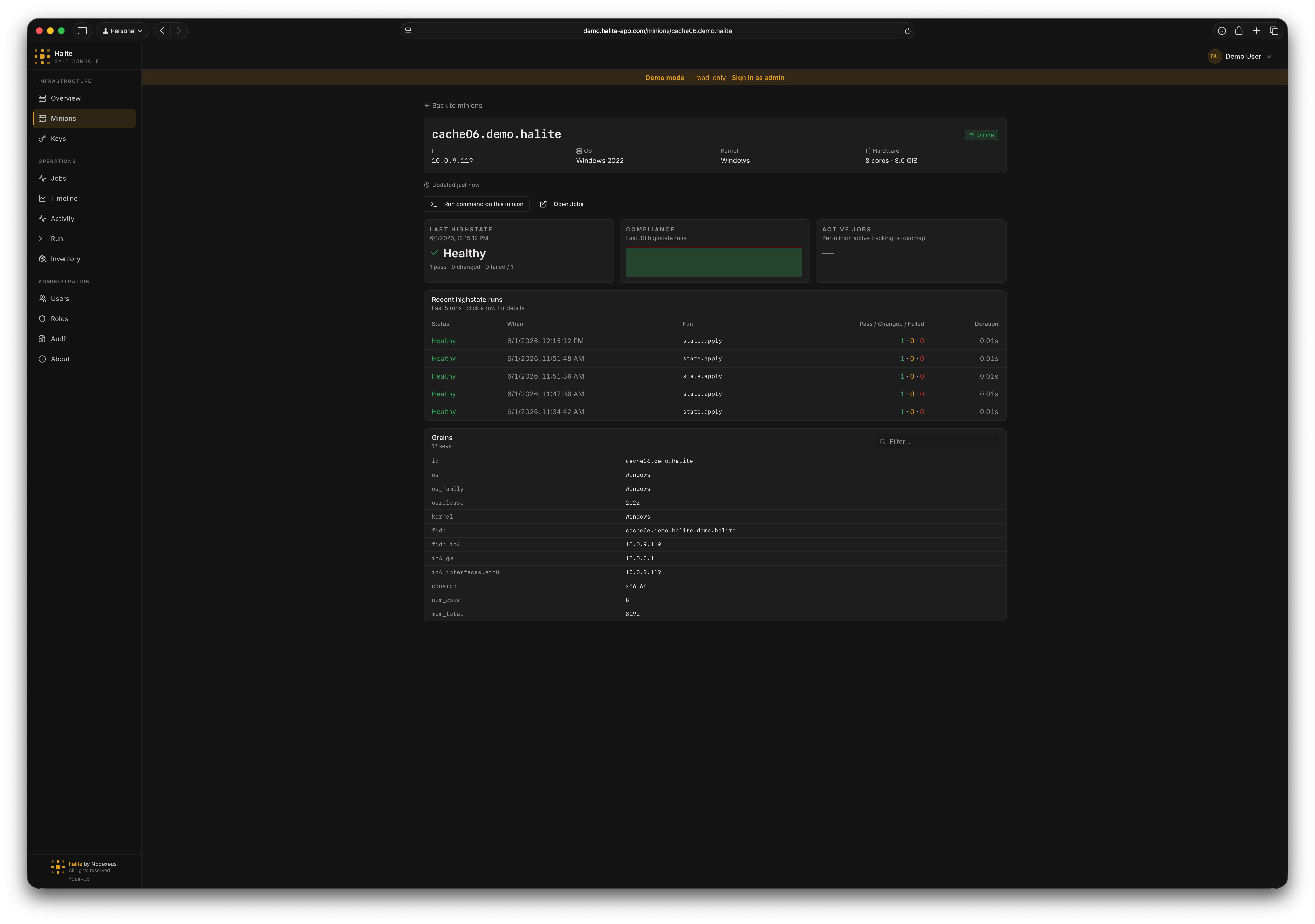
Task: Click the cpuarch value x86_64
Action: click(x=636, y=586)
